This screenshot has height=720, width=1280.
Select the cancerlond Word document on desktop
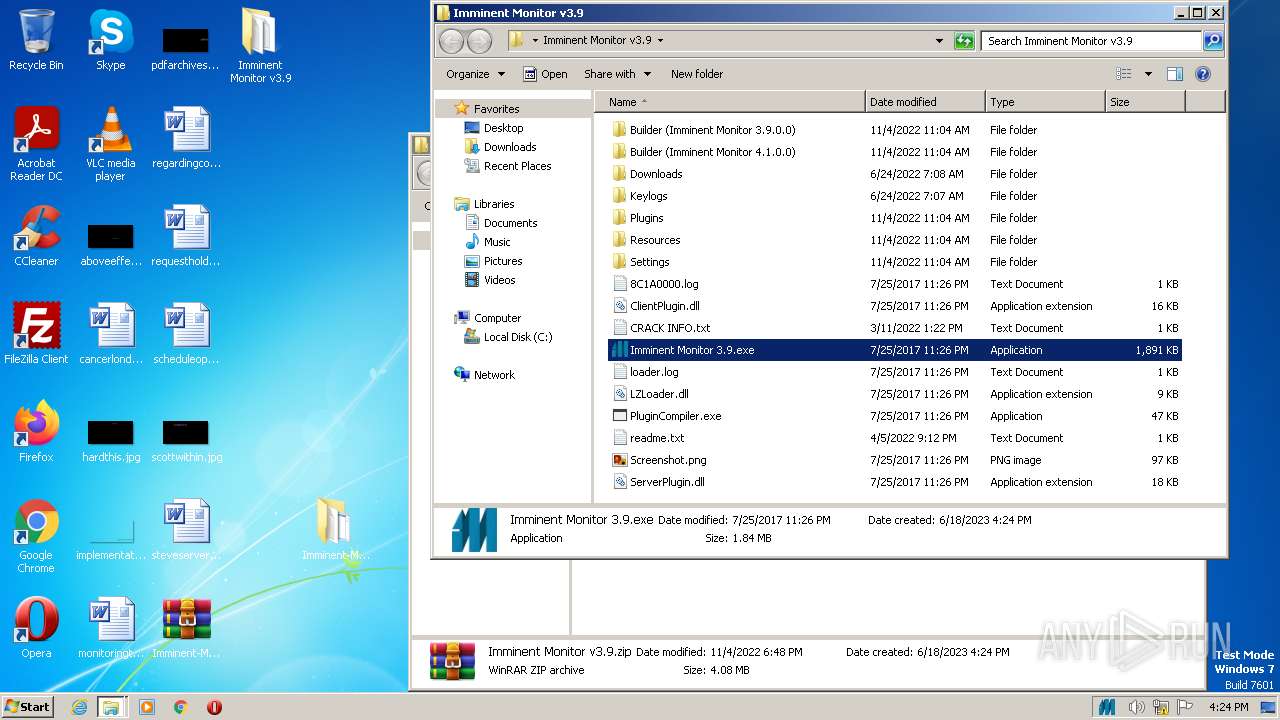tap(110, 334)
